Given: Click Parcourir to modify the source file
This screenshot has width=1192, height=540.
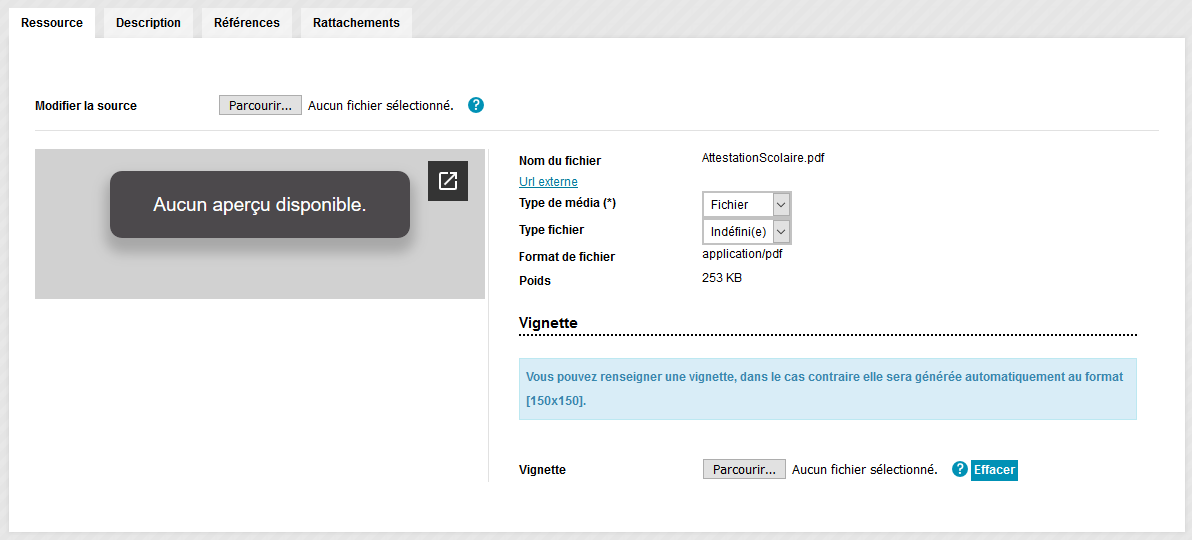Looking at the screenshot, I should 260,105.
